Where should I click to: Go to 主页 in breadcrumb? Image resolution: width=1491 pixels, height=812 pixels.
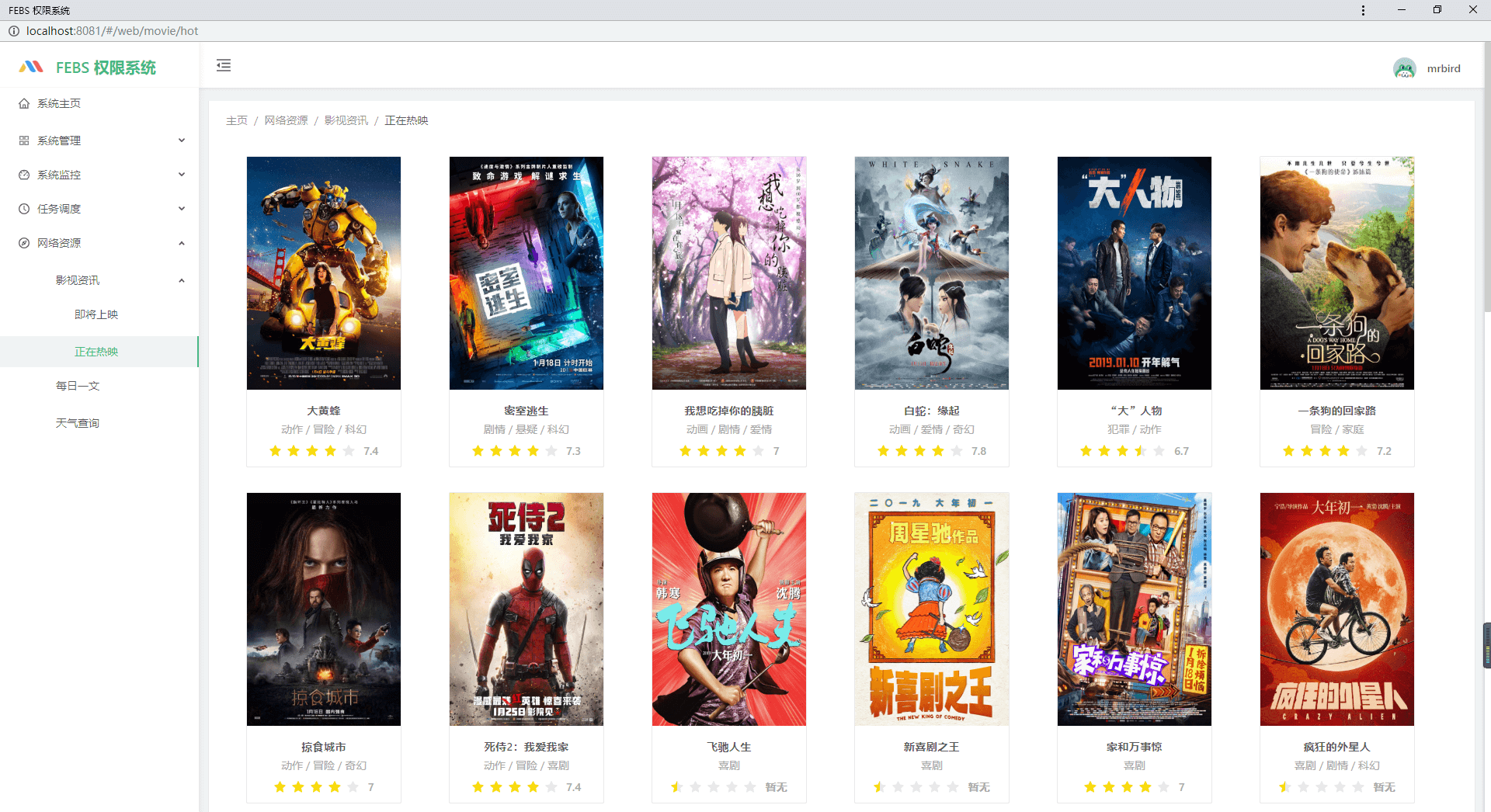(237, 120)
